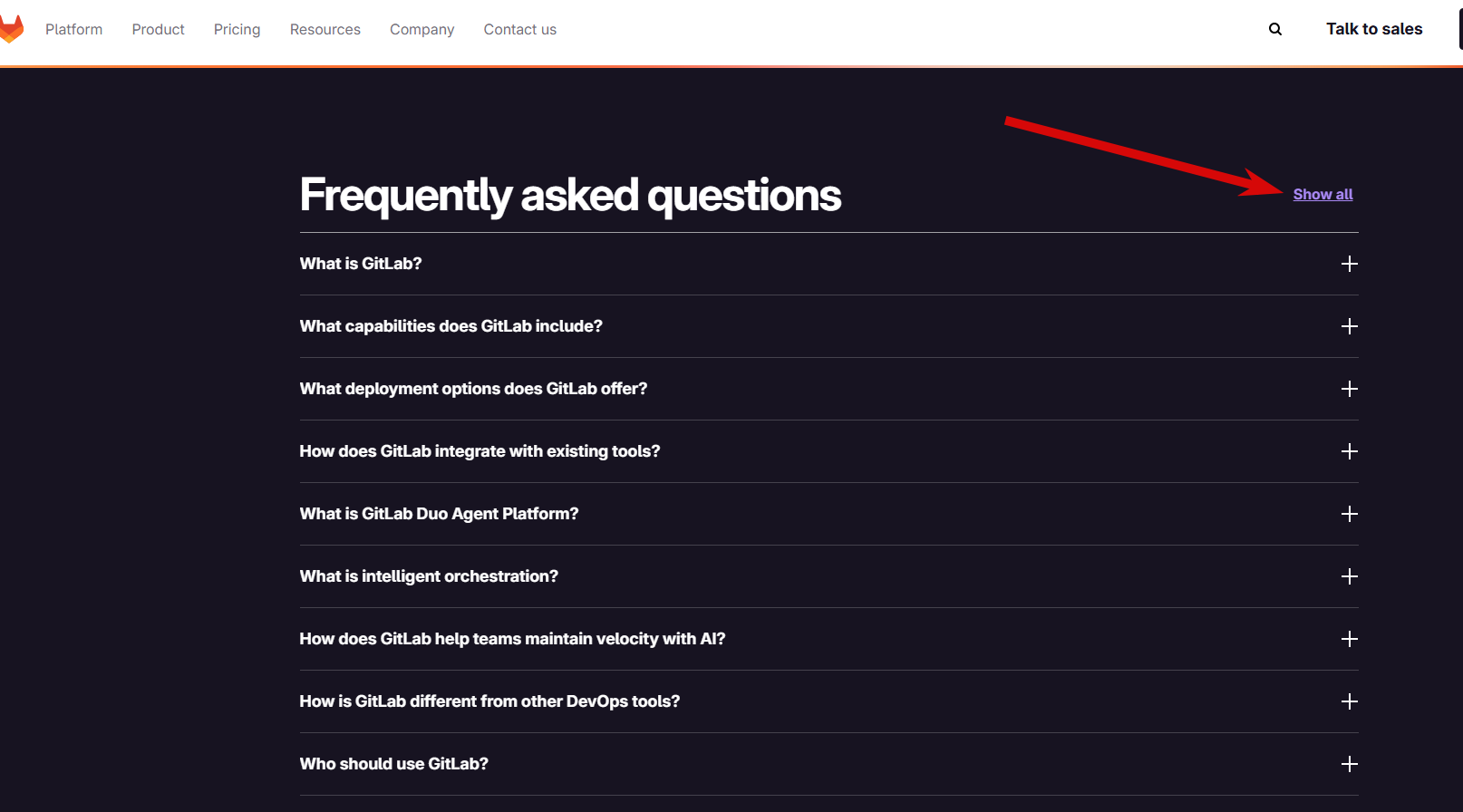Screen dimensions: 1463x812
Task: Click the 'Frequently asked questions' heading
Action: click(570, 196)
